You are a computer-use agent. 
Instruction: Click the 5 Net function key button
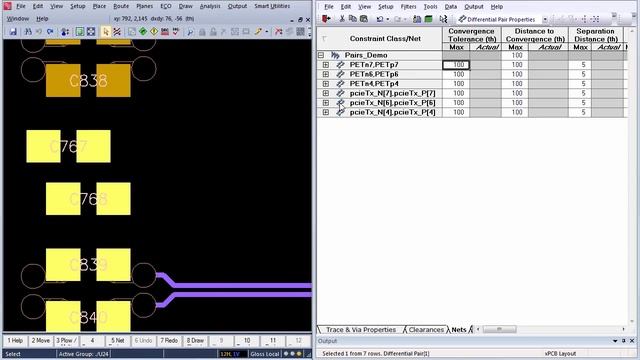pos(118,340)
